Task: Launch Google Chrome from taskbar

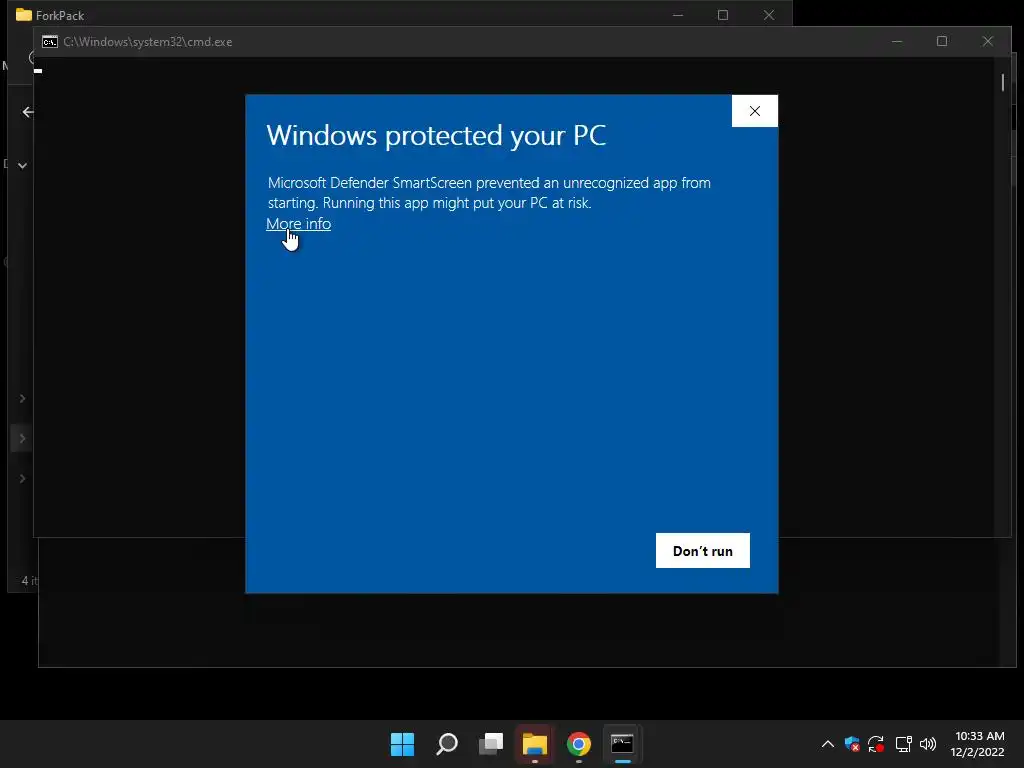Action: [x=579, y=744]
